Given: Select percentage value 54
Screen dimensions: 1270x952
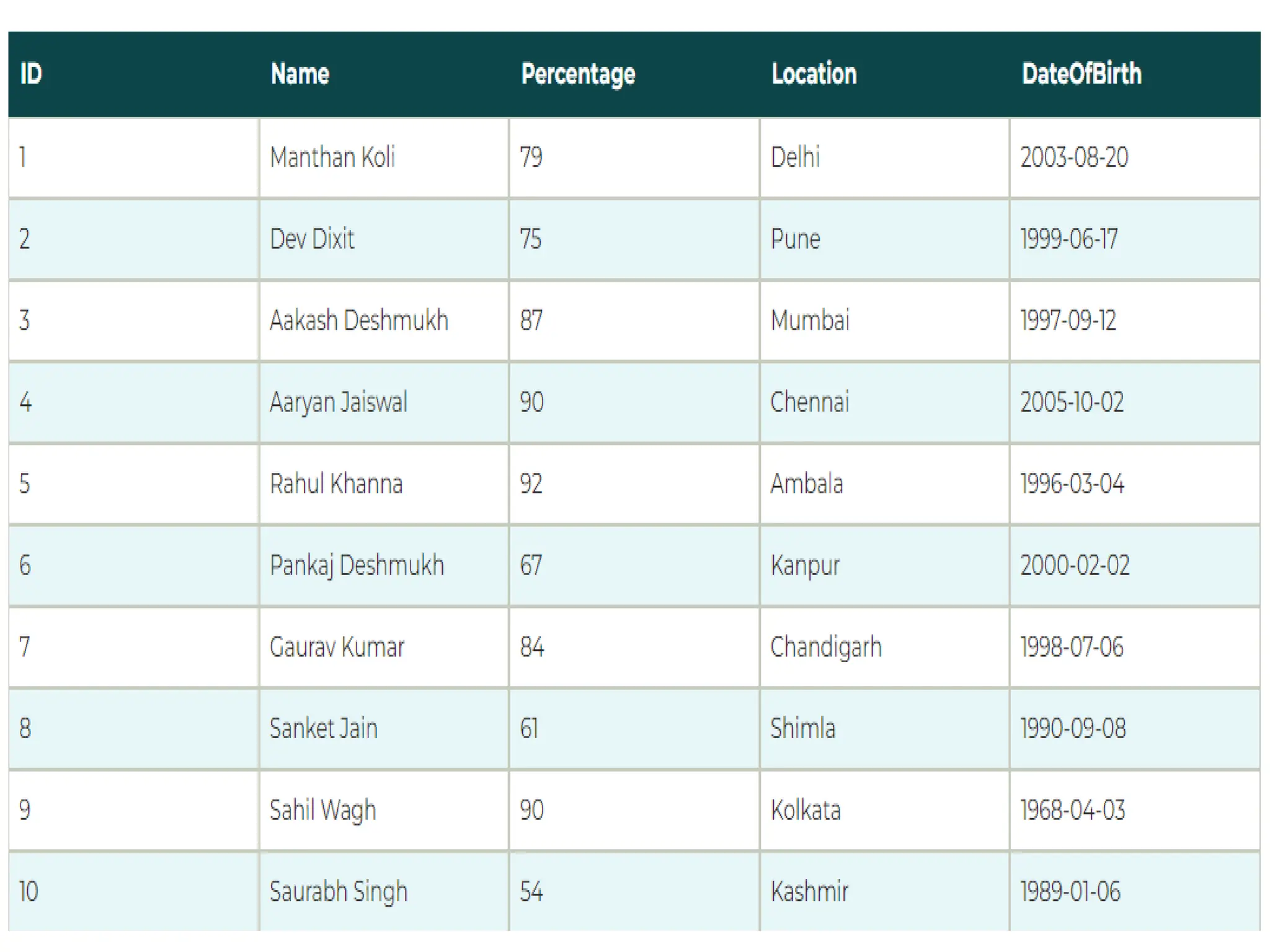Looking at the screenshot, I should [531, 892].
